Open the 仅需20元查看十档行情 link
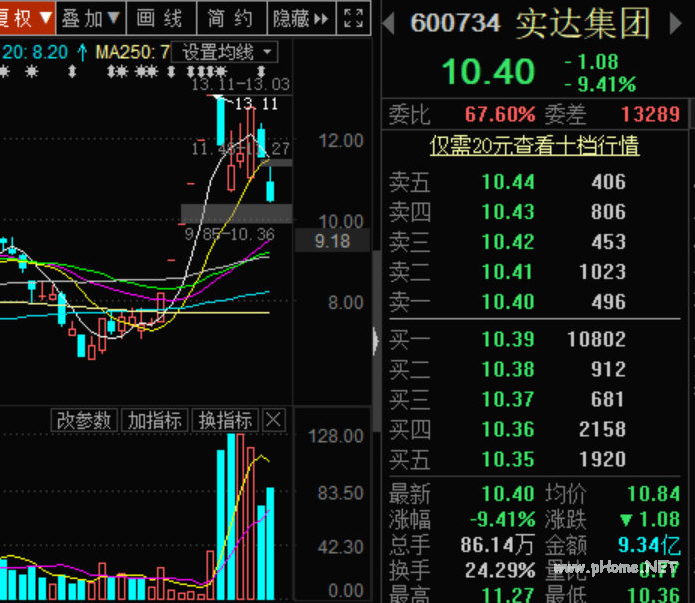This screenshot has height=603, width=695. point(534,145)
